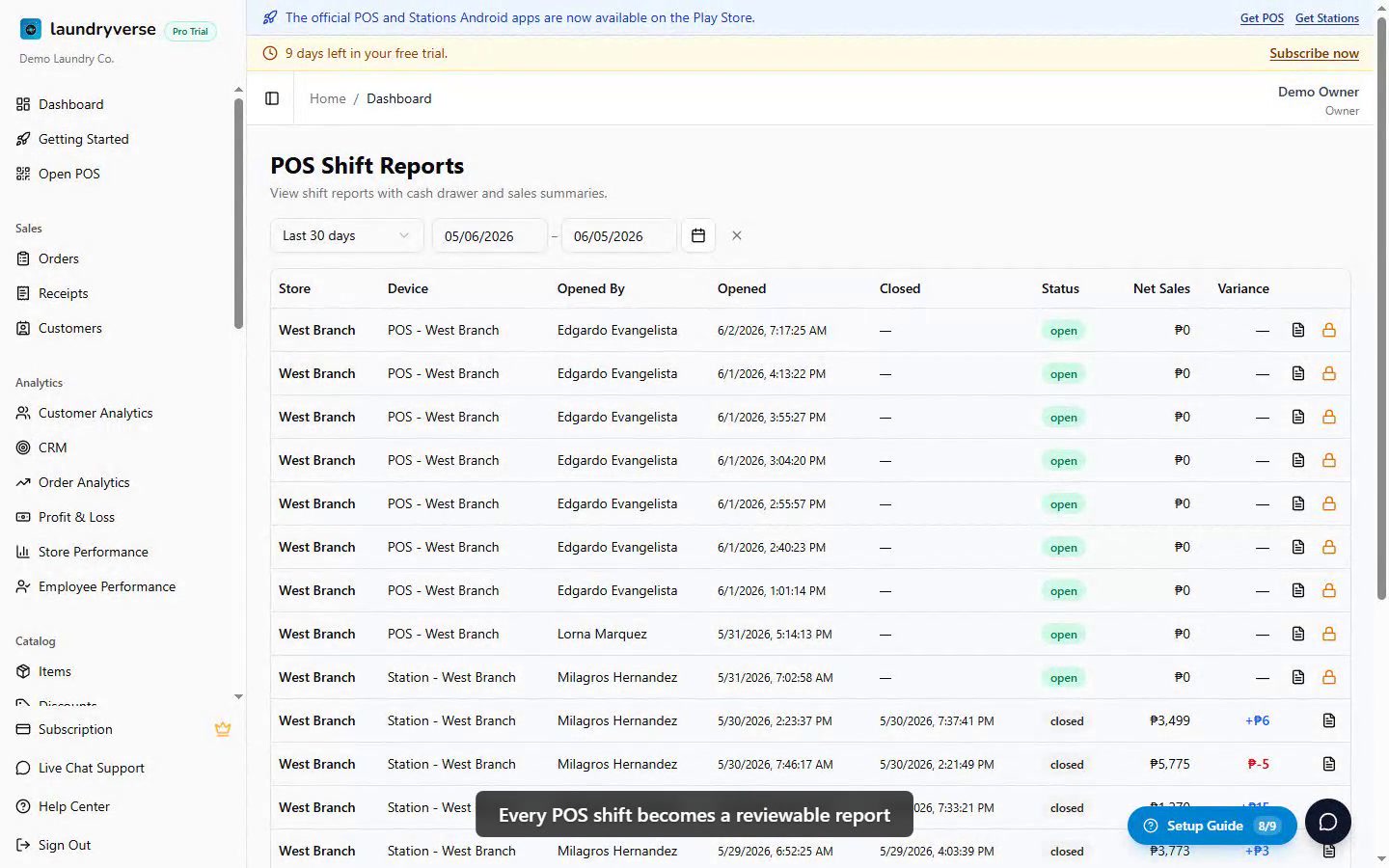Image resolution: width=1389 pixels, height=868 pixels.
Task: Open Subscription page
Action: tap(64, 729)
